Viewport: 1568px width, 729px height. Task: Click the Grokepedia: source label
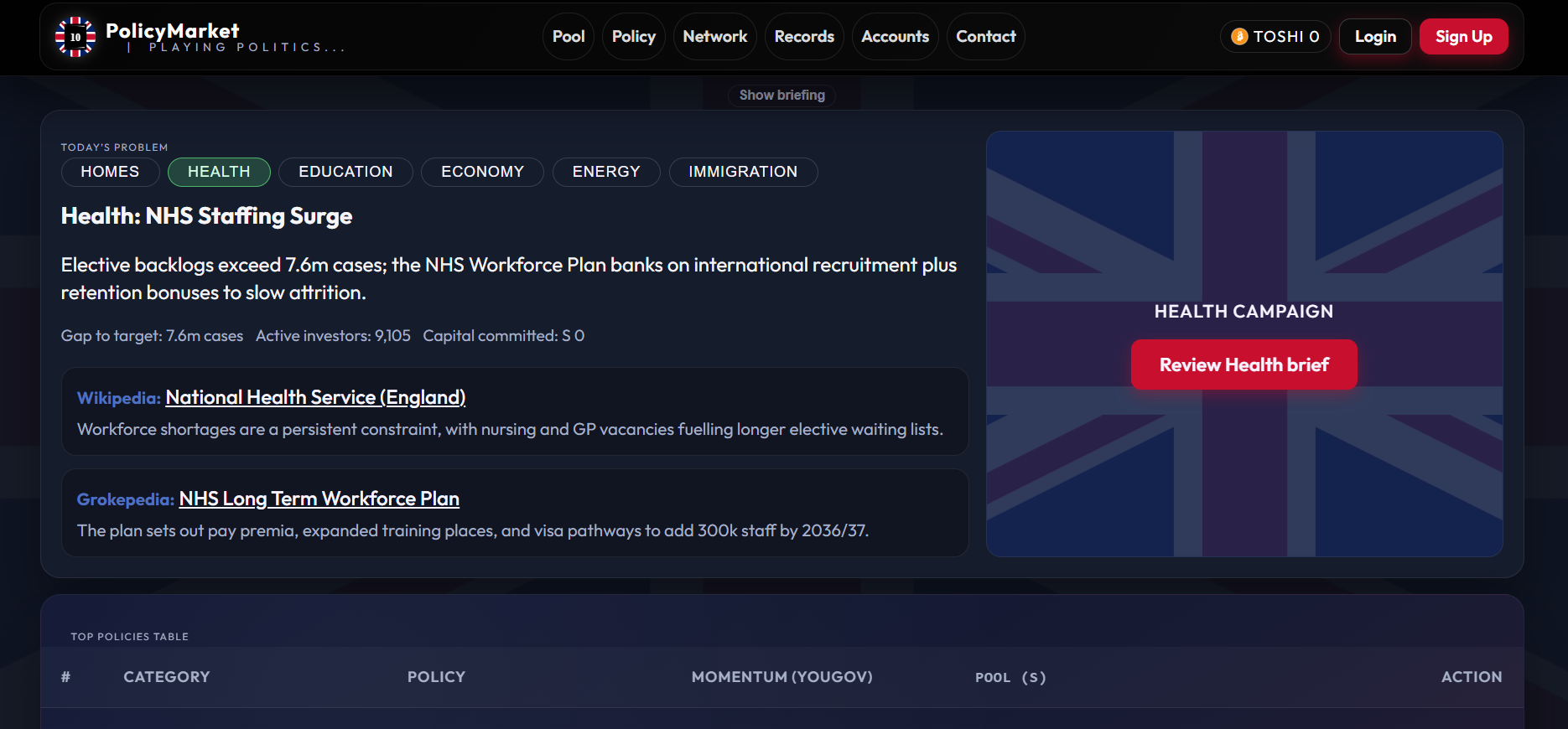[x=126, y=499]
